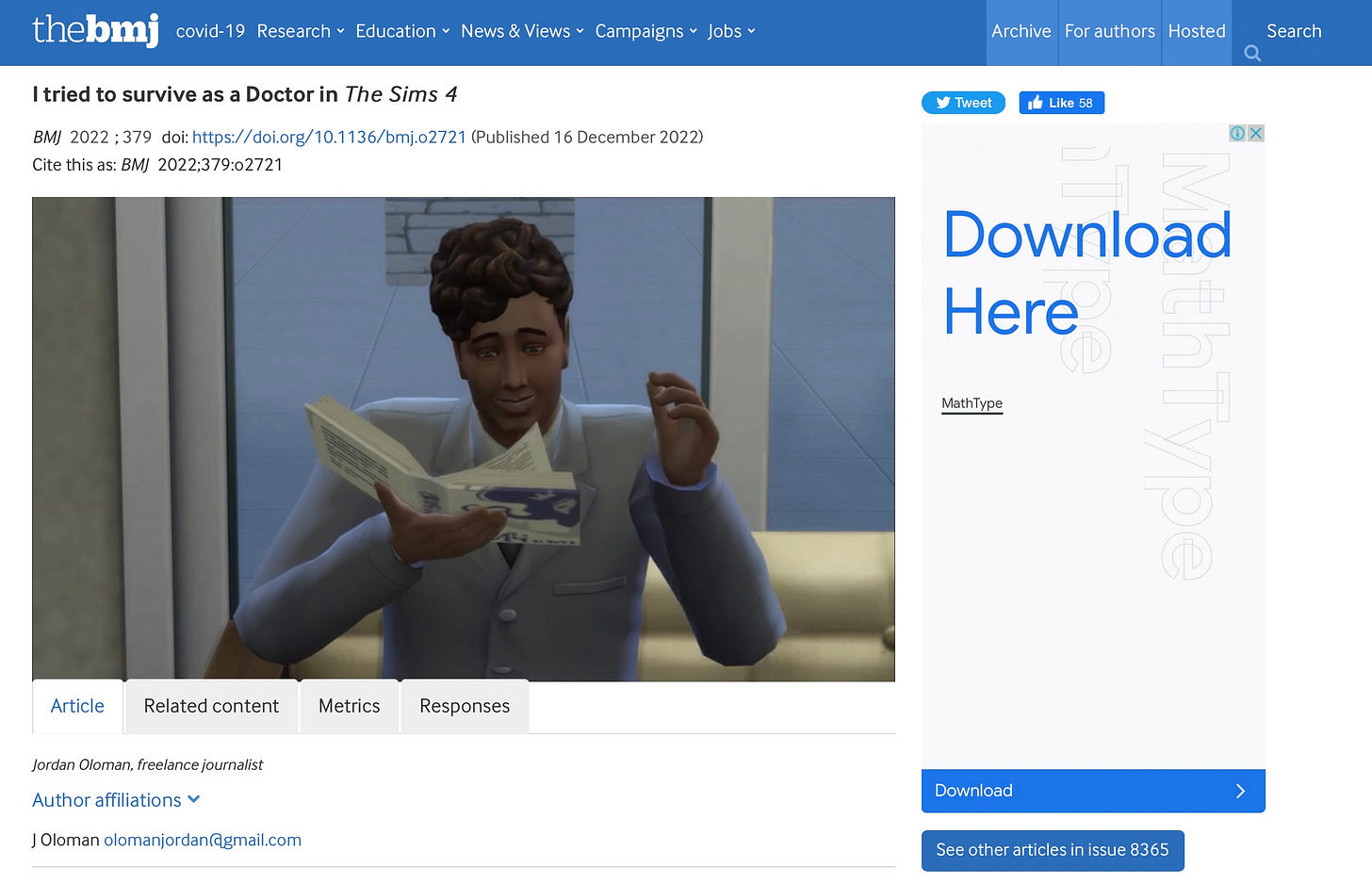This screenshot has width=1372, height=884.
Task: Expand the News & Views dropdown
Action: click(522, 31)
